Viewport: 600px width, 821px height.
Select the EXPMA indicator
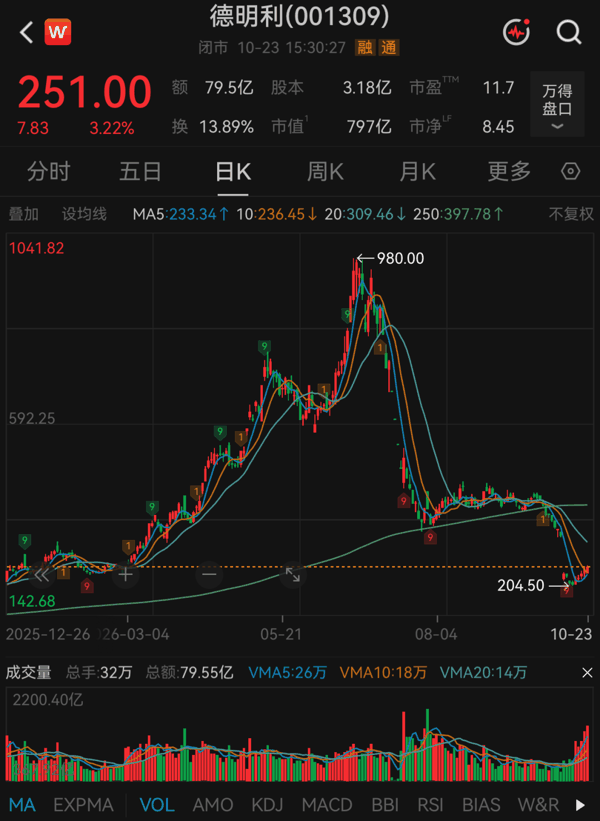(x=83, y=805)
